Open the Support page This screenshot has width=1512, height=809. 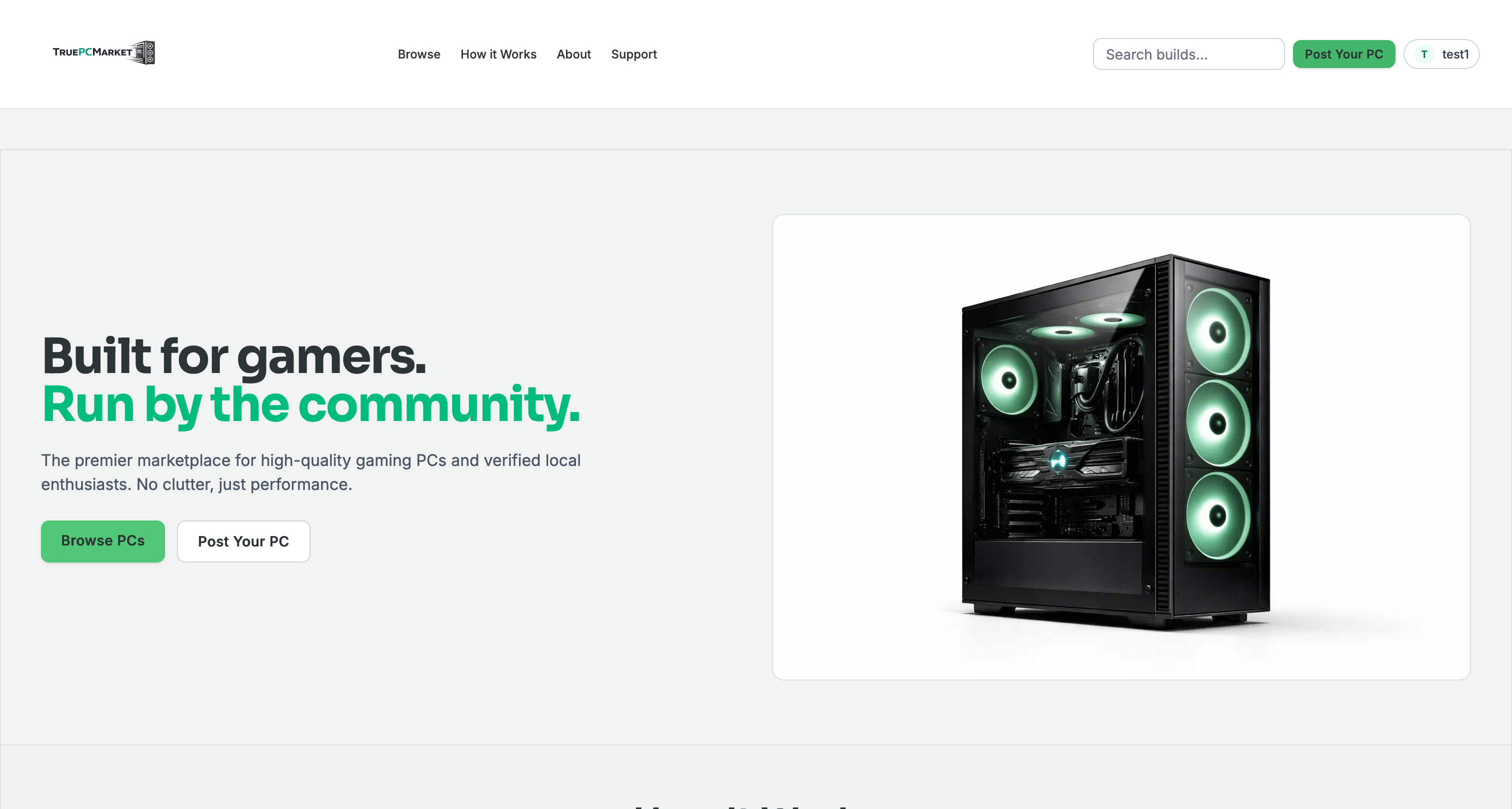(634, 54)
